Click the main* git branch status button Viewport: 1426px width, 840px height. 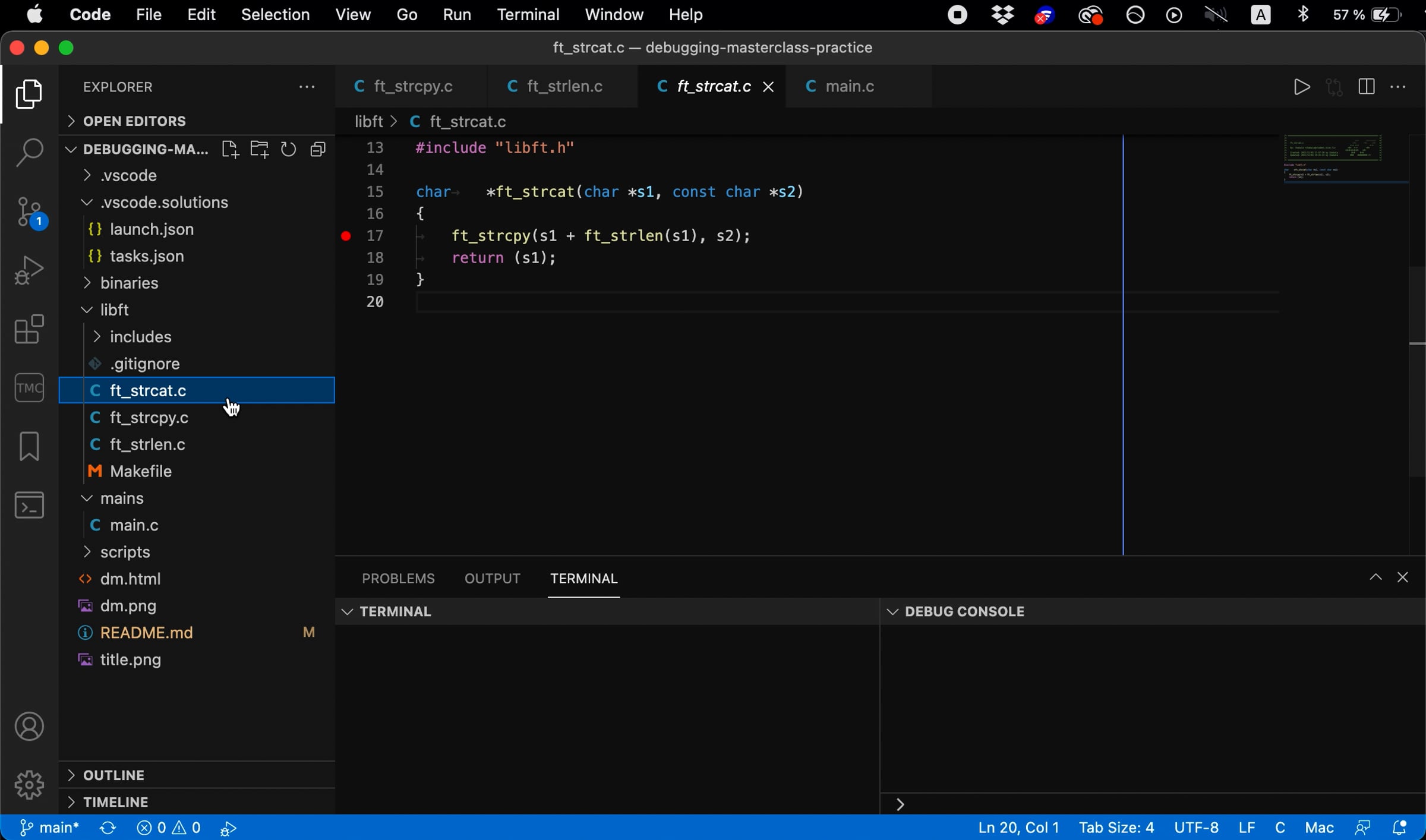[49, 828]
